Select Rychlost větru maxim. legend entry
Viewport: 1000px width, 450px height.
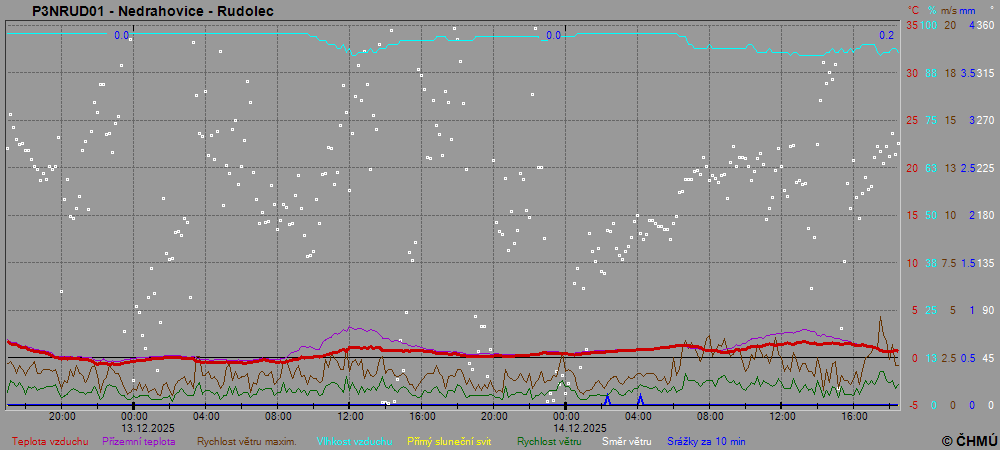(246, 441)
